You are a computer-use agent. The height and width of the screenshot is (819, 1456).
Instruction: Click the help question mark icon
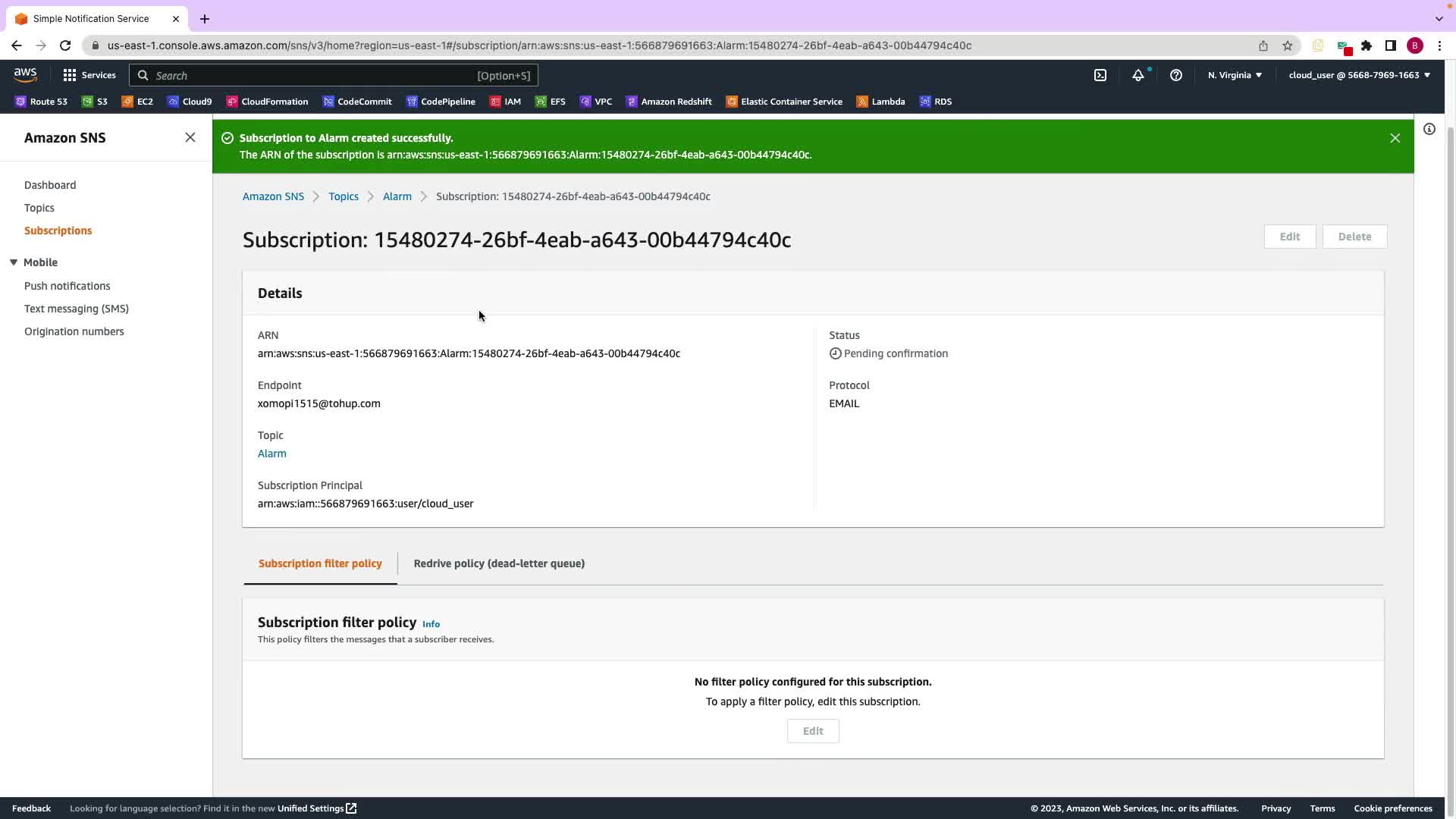point(1175,75)
